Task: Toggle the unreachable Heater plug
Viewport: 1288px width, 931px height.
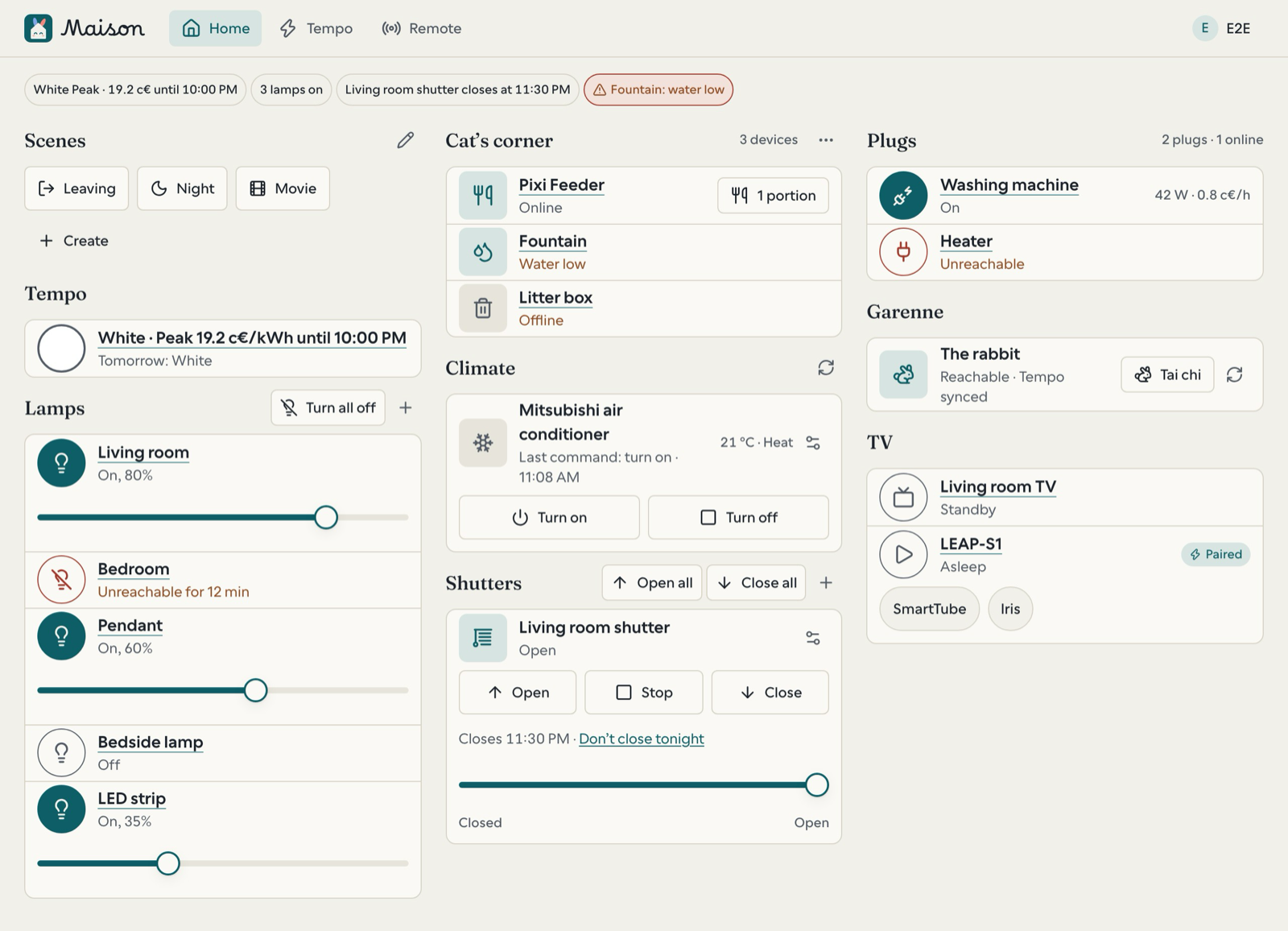Action: coord(903,252)
